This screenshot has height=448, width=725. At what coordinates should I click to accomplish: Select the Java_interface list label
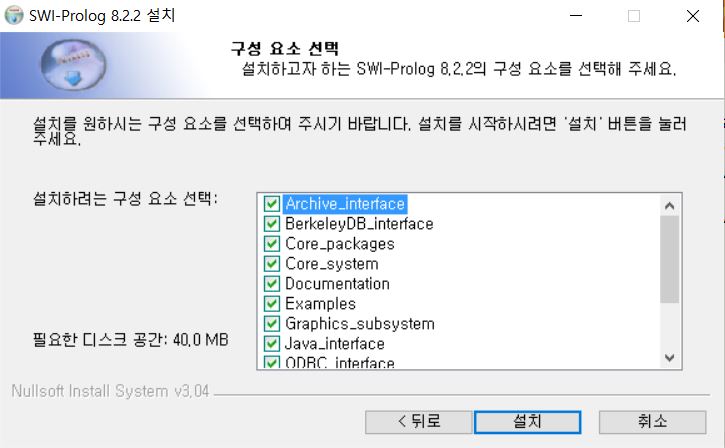point(335,344)
